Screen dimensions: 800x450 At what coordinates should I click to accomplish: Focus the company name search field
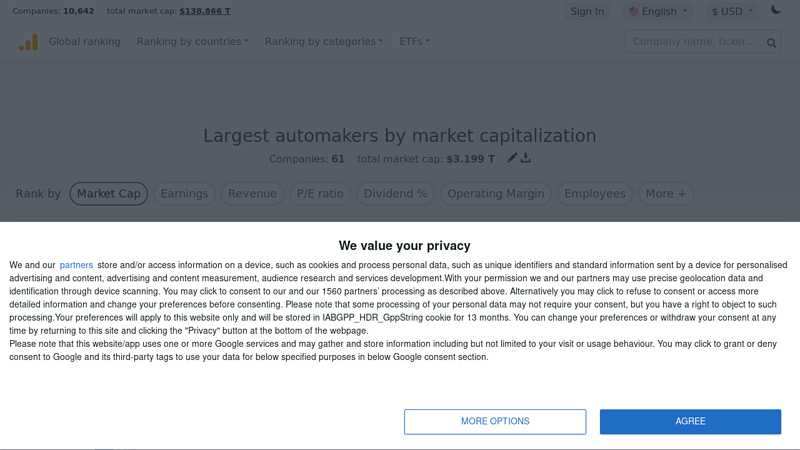pos(693,42)
